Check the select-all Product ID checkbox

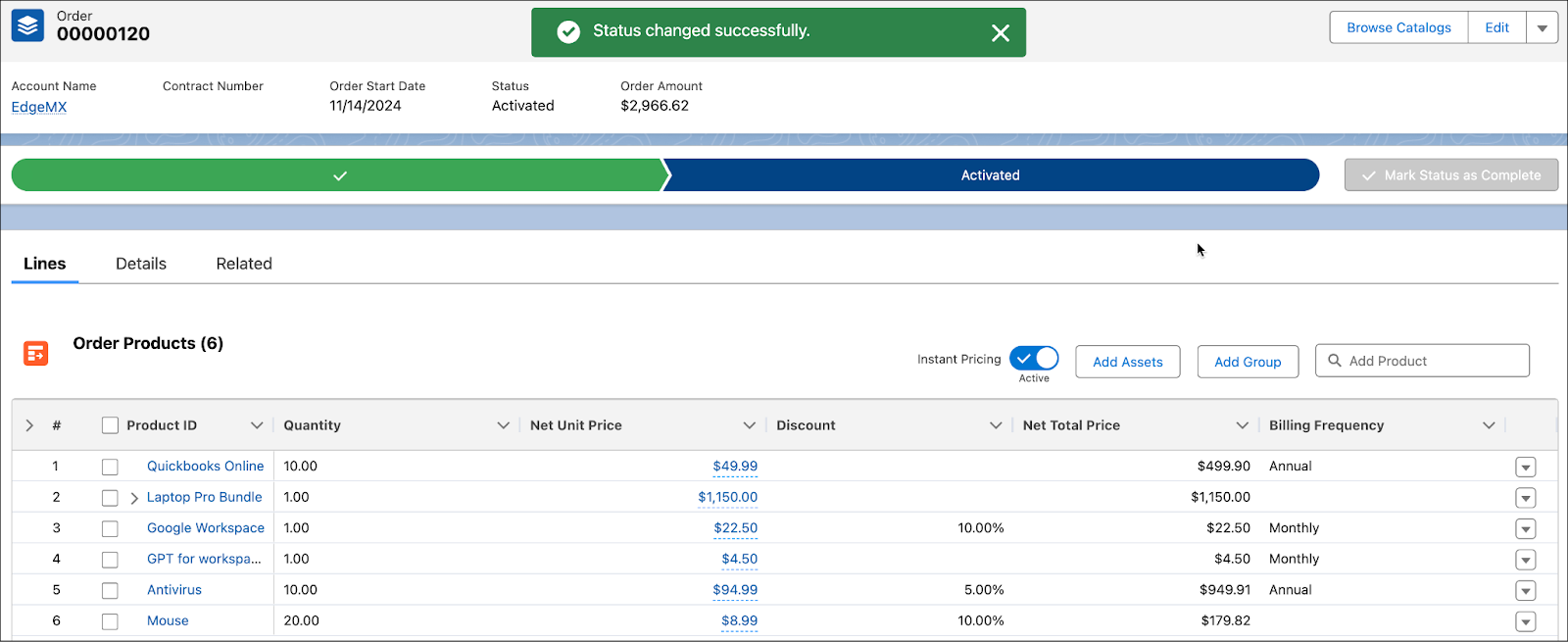[110, 425]
